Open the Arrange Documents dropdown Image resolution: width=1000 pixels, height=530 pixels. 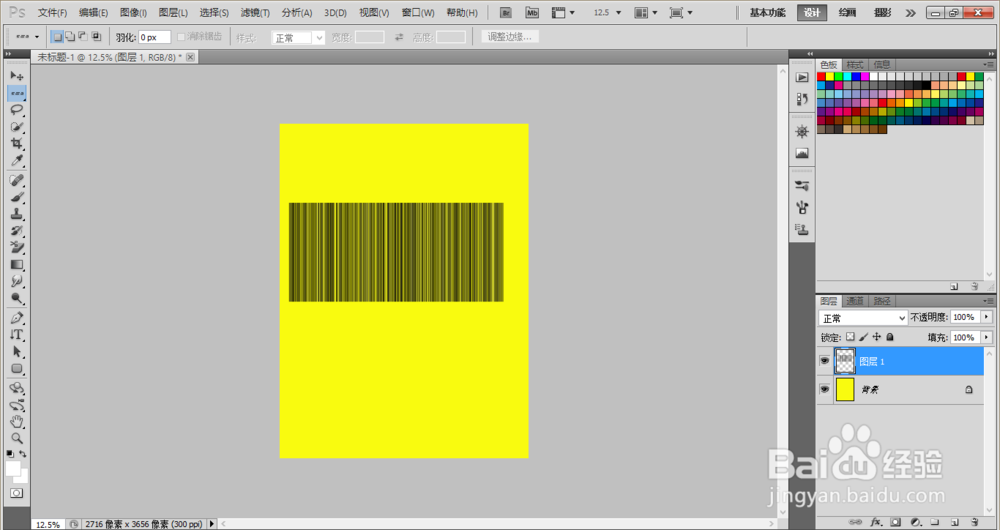coord(645,13)
